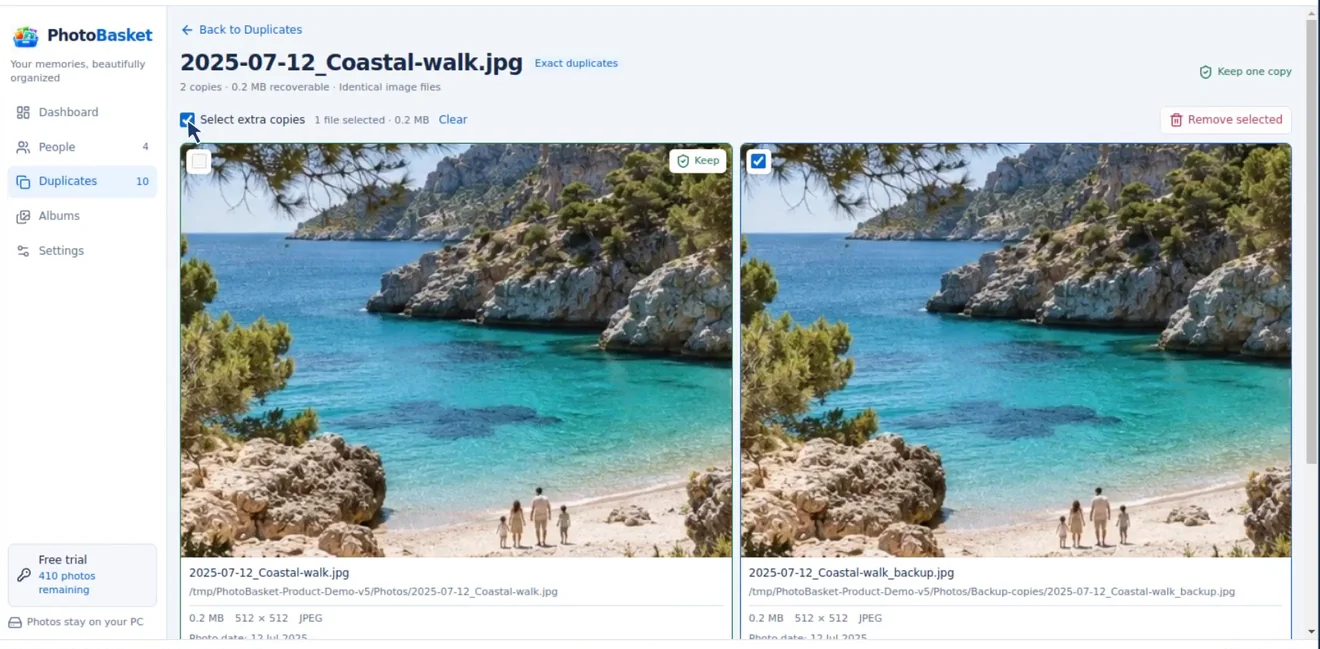Go to the People section

click(x=82, y=147)
